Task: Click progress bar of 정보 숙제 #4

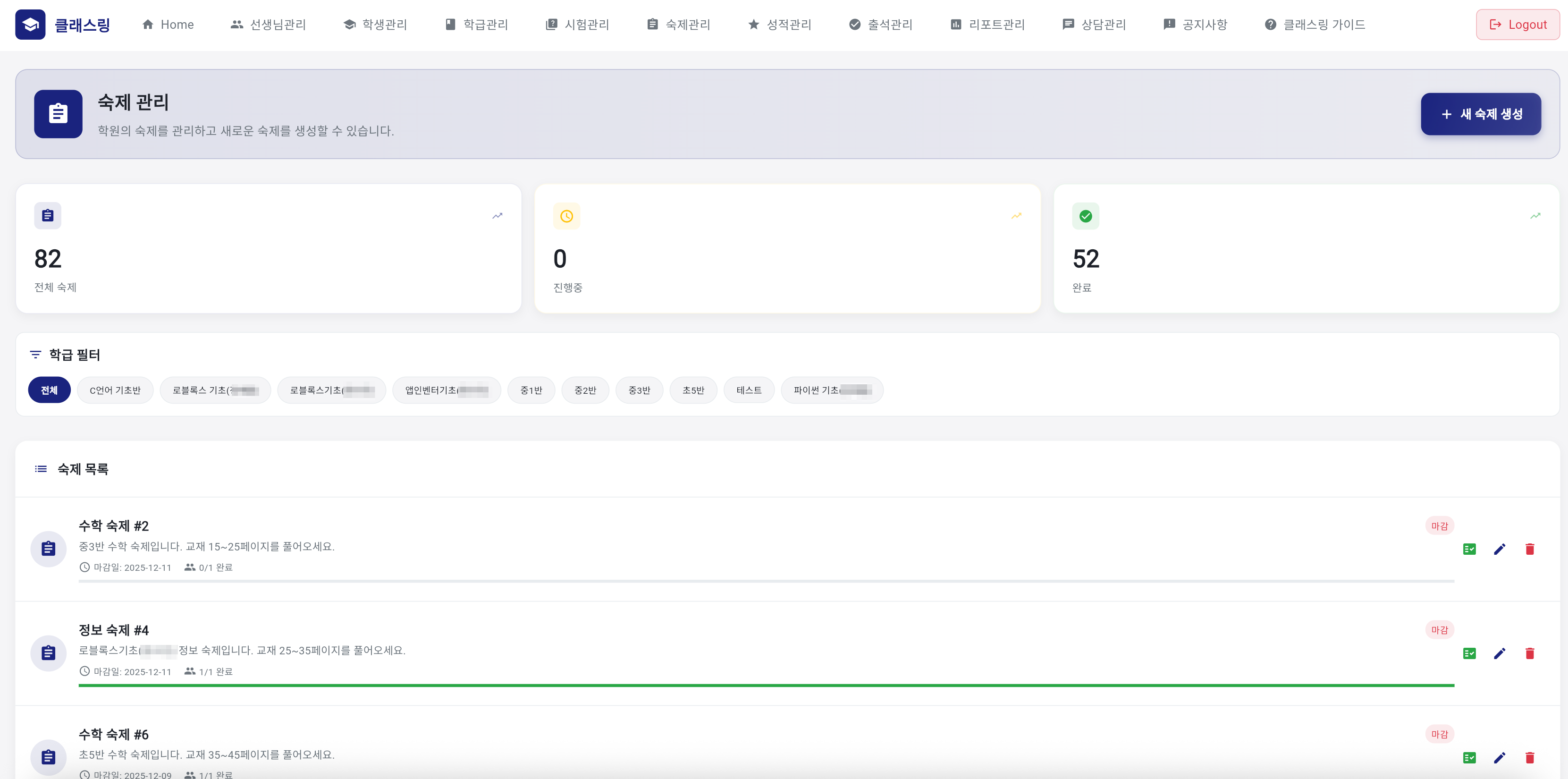Action: [766, 685]
